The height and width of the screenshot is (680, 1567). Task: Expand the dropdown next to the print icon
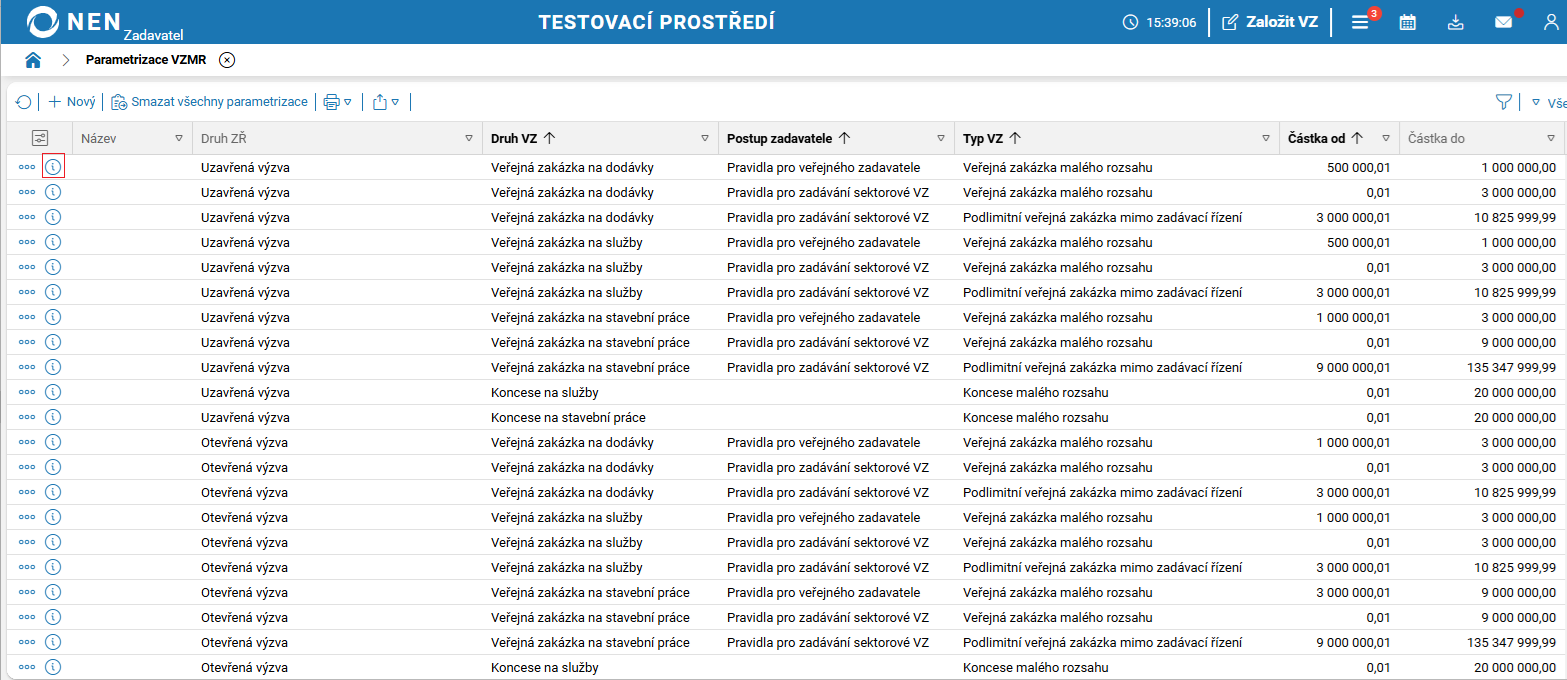tap(349, 101)
